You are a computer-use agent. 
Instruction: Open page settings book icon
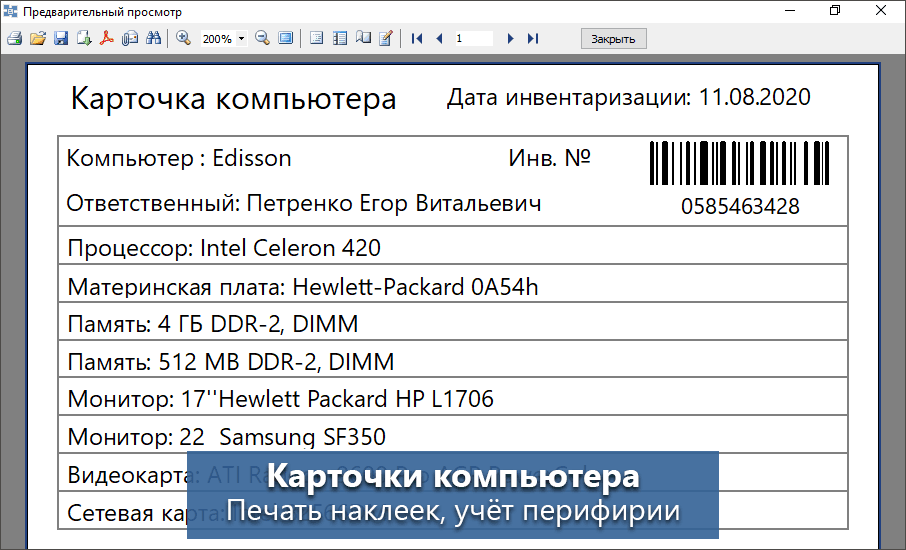[x=363, y=39]
